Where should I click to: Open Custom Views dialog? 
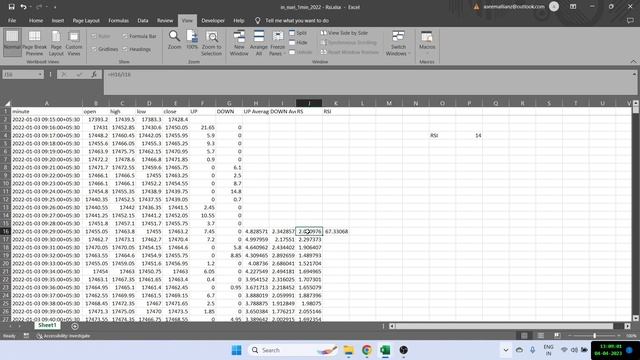tap(74, 43)
